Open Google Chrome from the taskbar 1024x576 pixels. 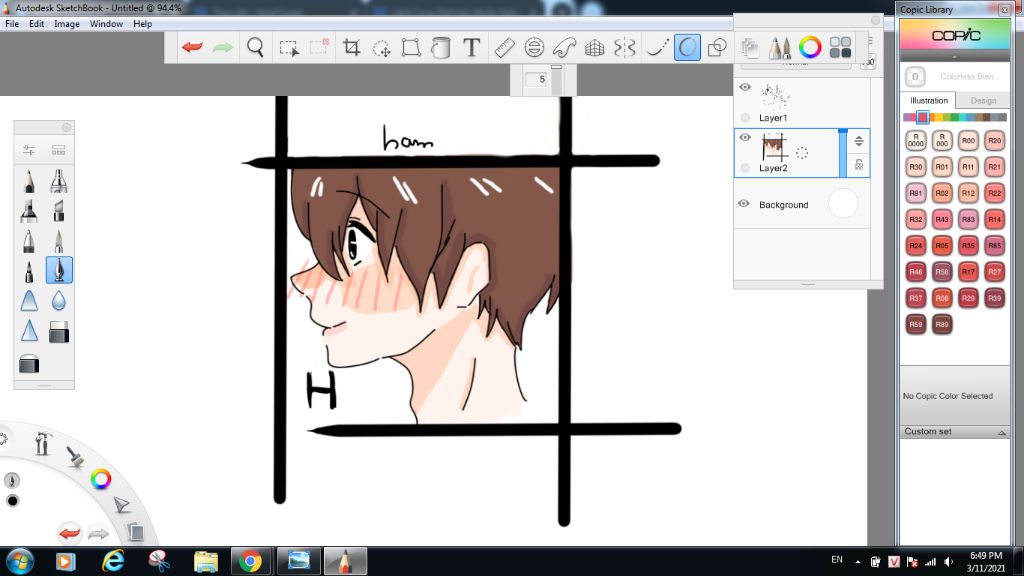(x=251, y=561)
